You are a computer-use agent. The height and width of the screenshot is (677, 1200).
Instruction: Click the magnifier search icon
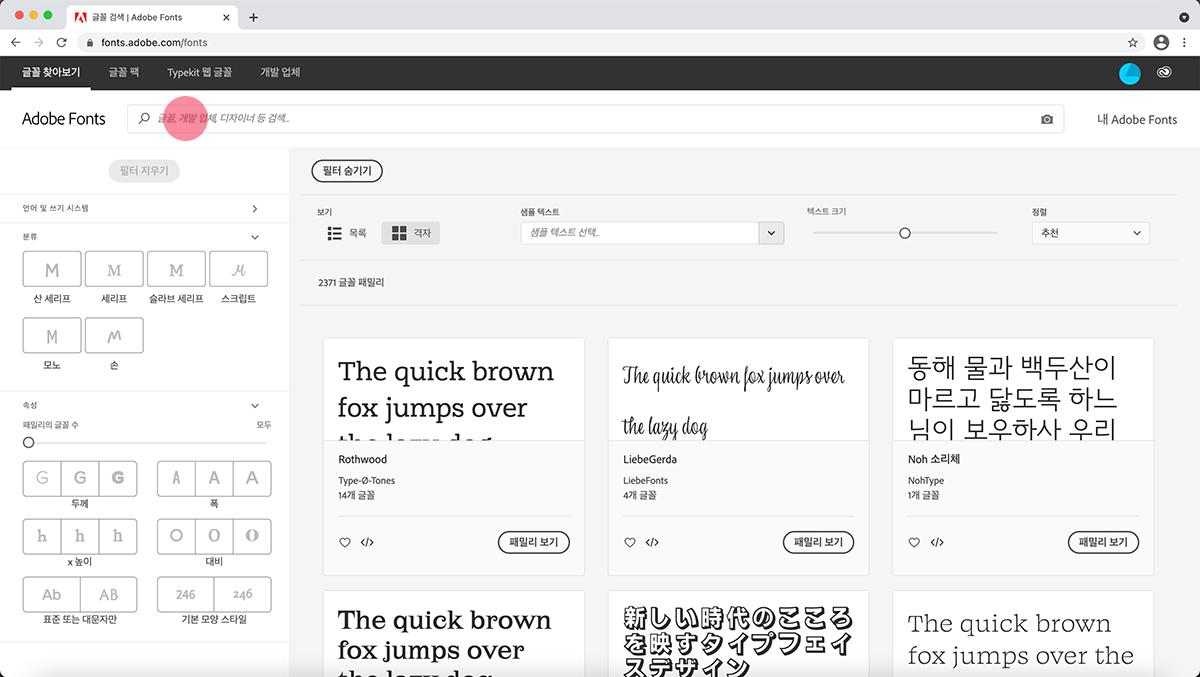click(145, 118)
